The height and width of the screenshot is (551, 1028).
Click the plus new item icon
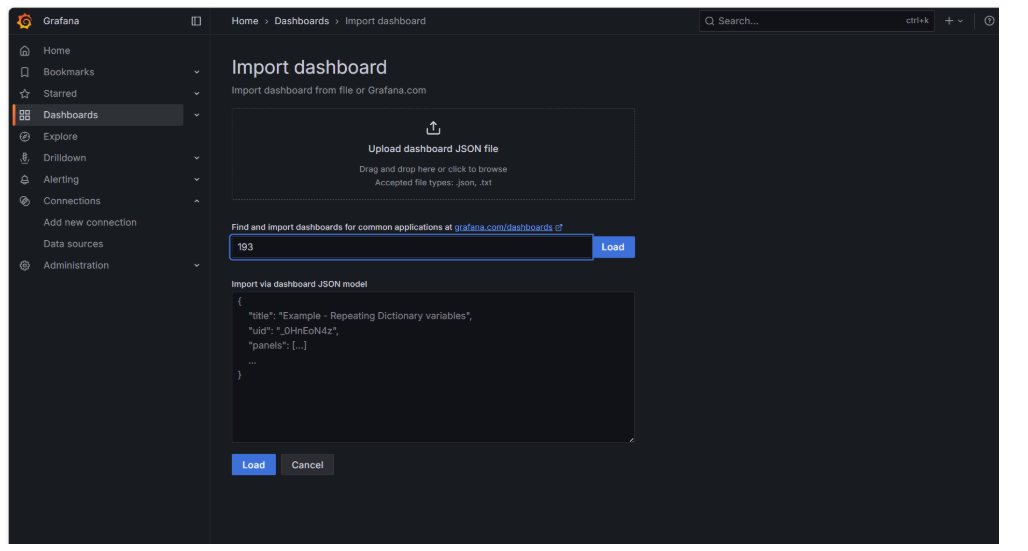(949, 21)
